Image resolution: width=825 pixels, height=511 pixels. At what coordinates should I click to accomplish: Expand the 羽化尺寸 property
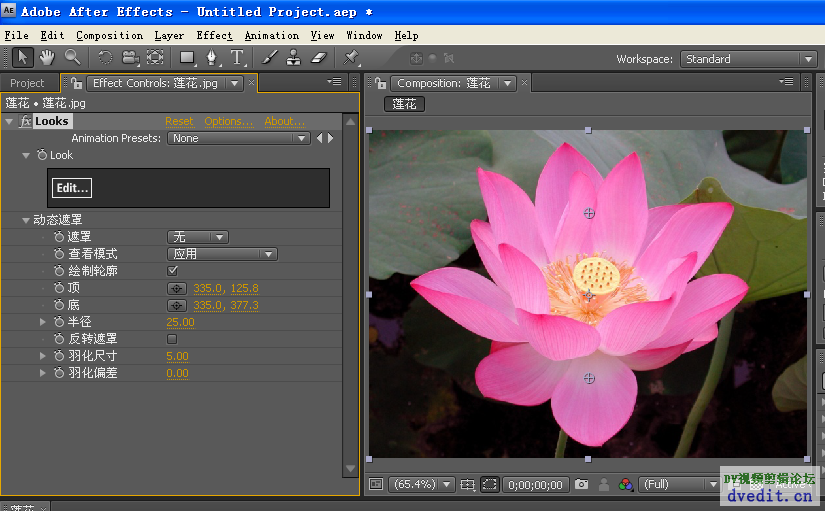point(43,356)
